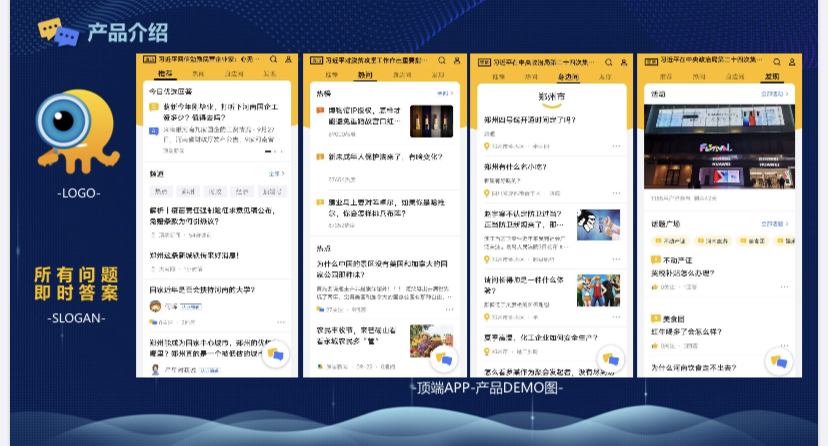Open the more link beside 热榜 heading
Screen dimensions: 828x446
pos(445,93)
